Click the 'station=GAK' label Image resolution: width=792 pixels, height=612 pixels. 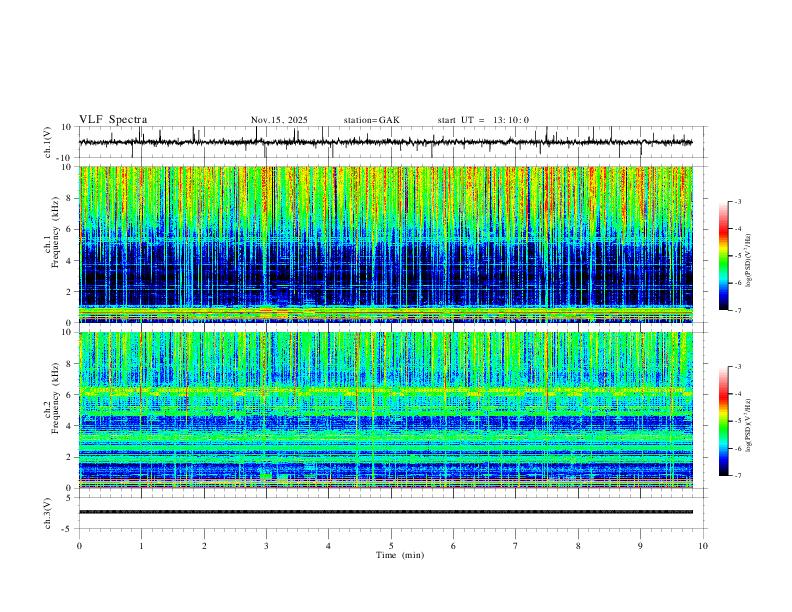pyautogui.click(x=371, y=120)
